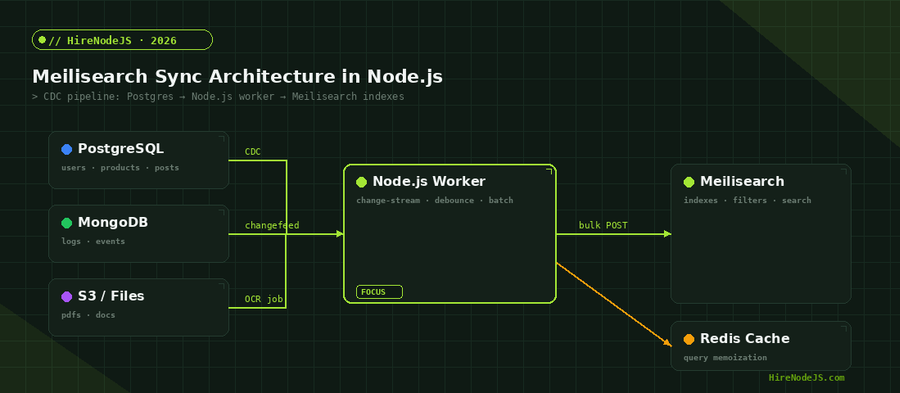Click the // HireNodeJS · 2026 badge
This screenshot has height=393, width=900.
pyautogui.click(x=122, y=40)
